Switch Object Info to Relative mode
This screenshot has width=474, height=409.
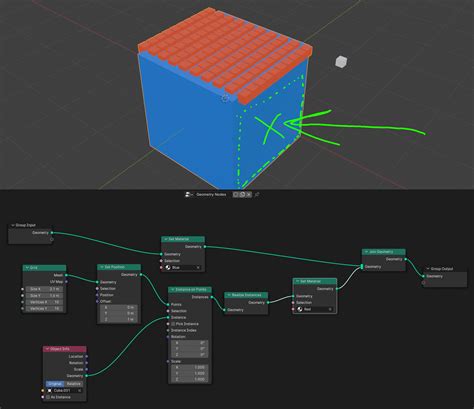click(73, 384)
